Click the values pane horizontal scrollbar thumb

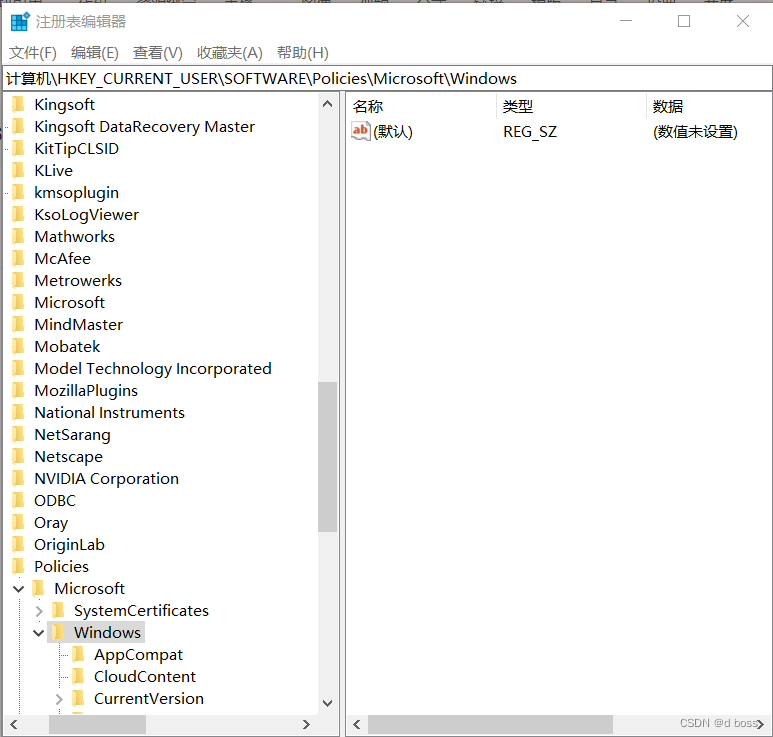coord(491,724)
